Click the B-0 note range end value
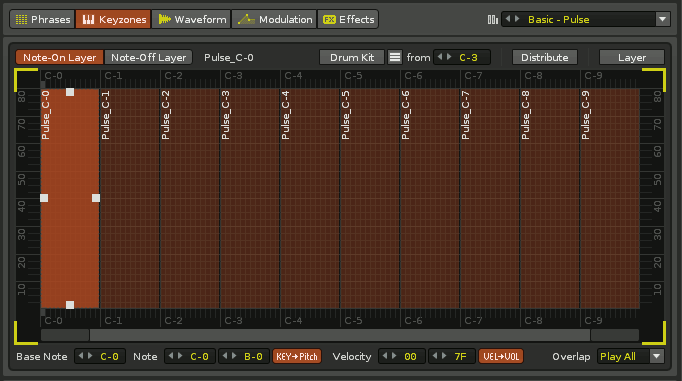This screenshot has height=381, width=682. click(x=253, y=357)
